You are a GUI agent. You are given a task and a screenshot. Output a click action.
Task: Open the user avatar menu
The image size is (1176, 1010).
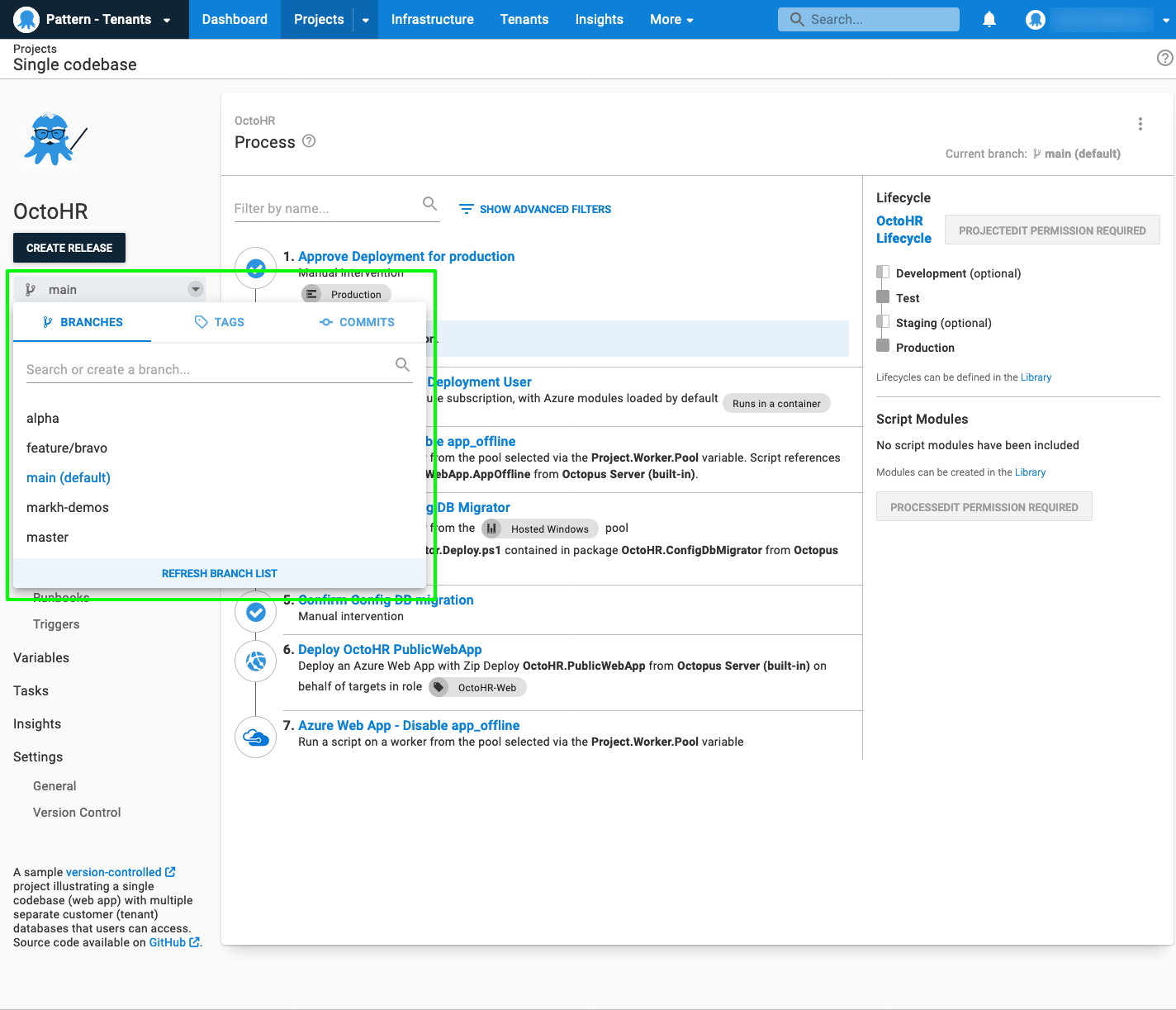coord(1035,19)
